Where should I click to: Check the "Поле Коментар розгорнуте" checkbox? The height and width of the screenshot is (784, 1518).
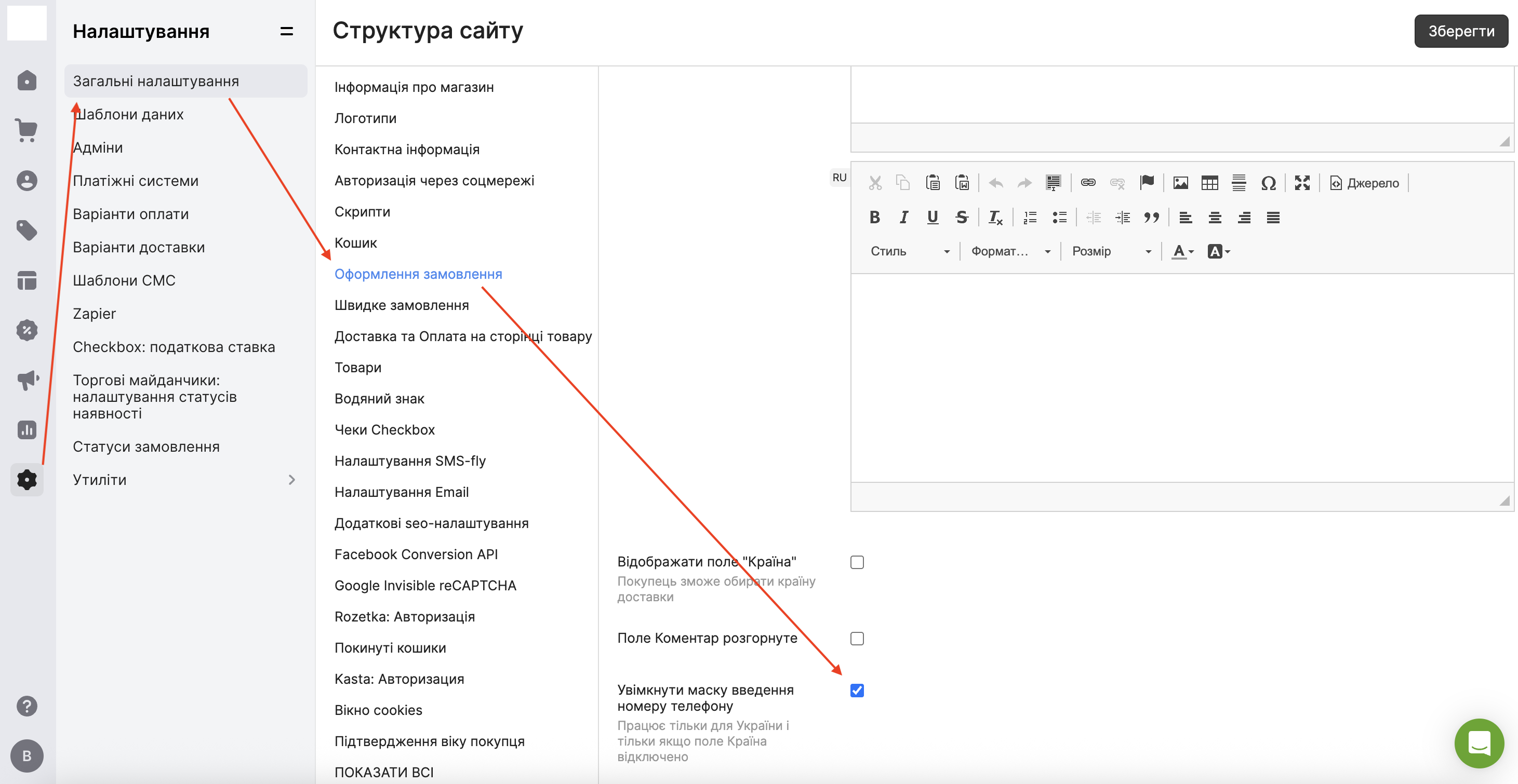pos(857,639)
